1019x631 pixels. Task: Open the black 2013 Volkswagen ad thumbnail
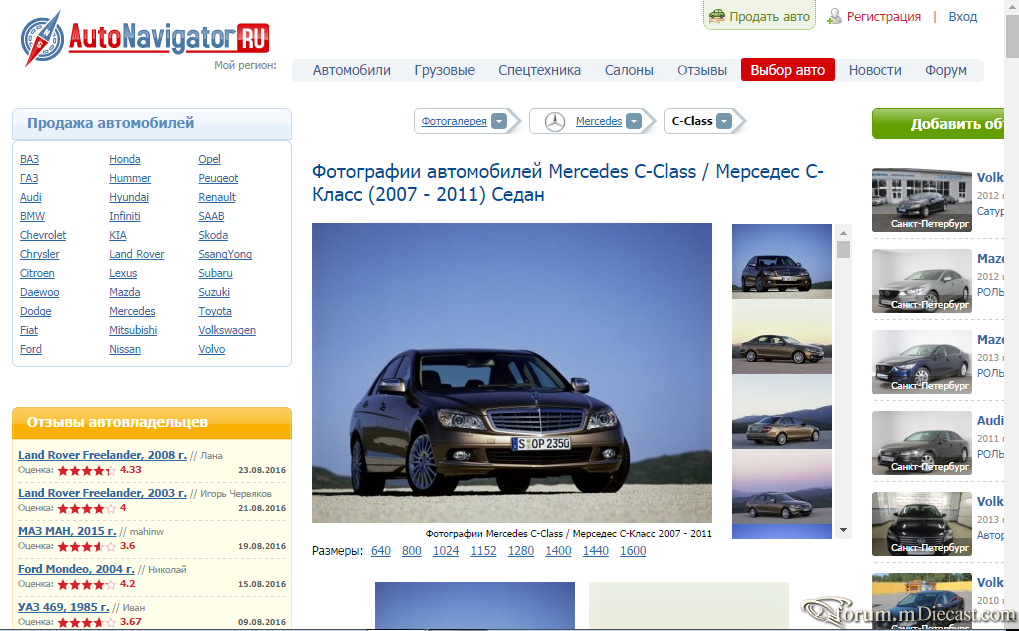click(922, 524)
